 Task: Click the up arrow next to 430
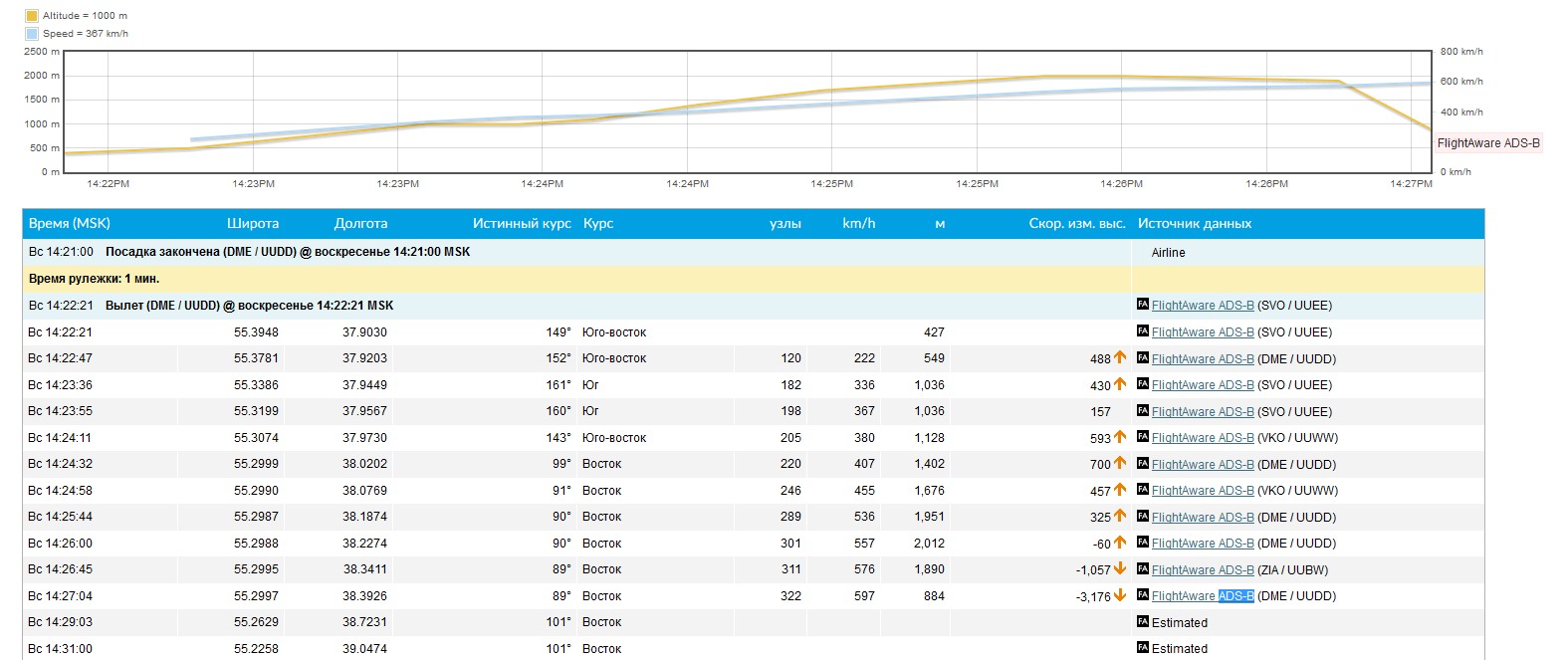[1120, 384]
